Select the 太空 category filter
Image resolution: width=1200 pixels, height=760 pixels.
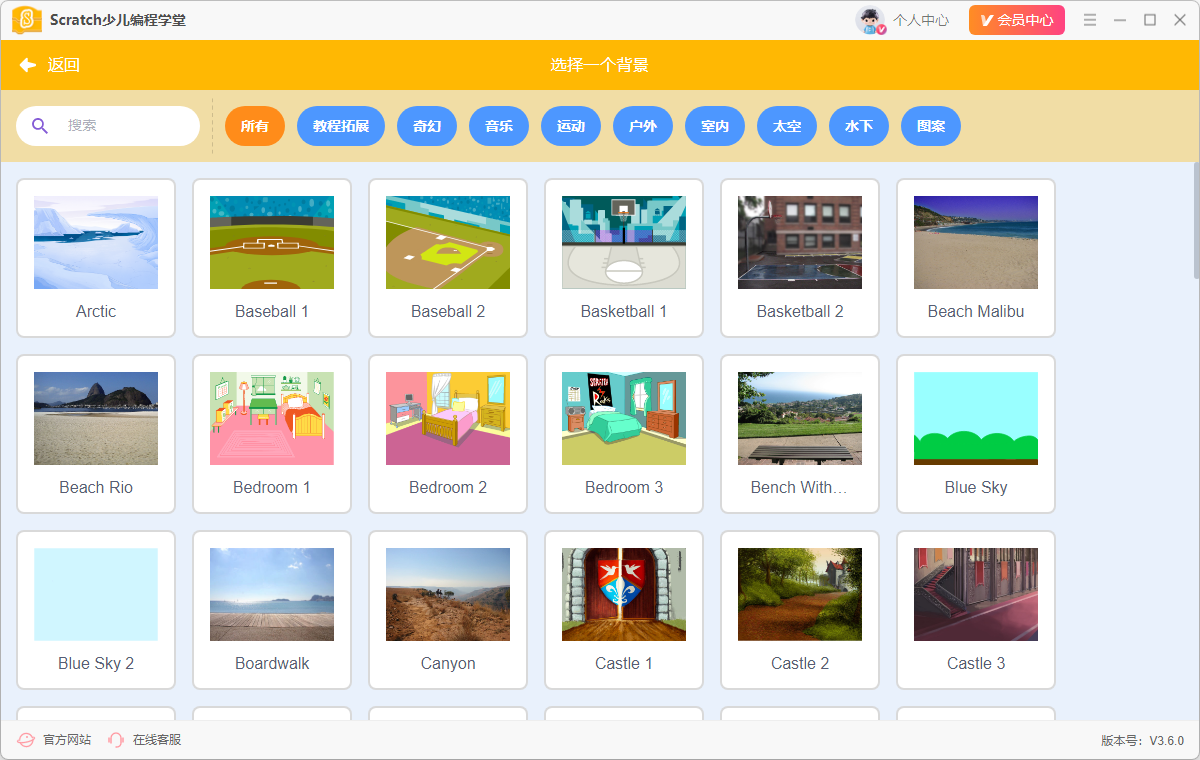(x=787, y=126)
